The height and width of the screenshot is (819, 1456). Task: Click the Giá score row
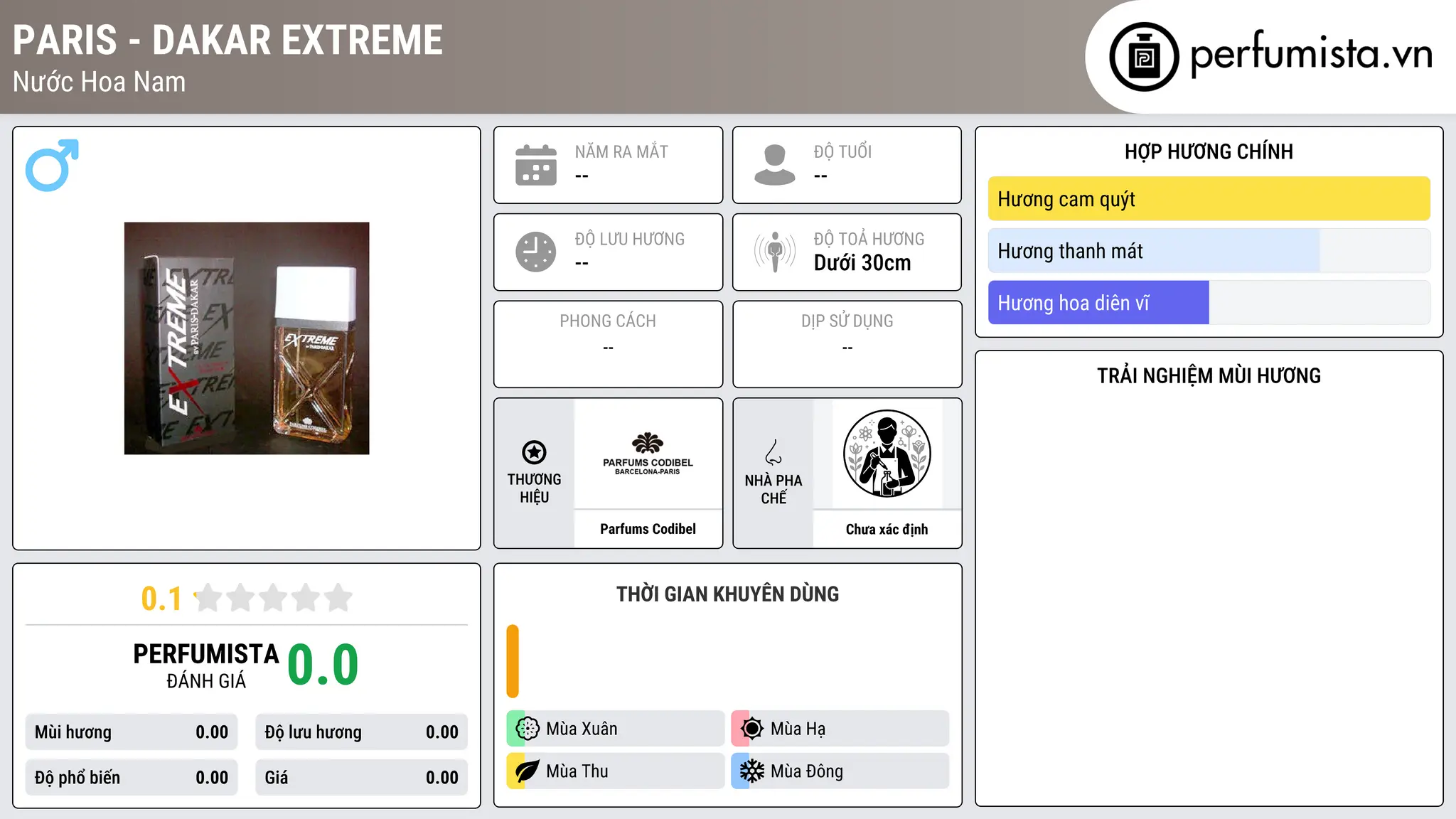(x=361, y=778)
